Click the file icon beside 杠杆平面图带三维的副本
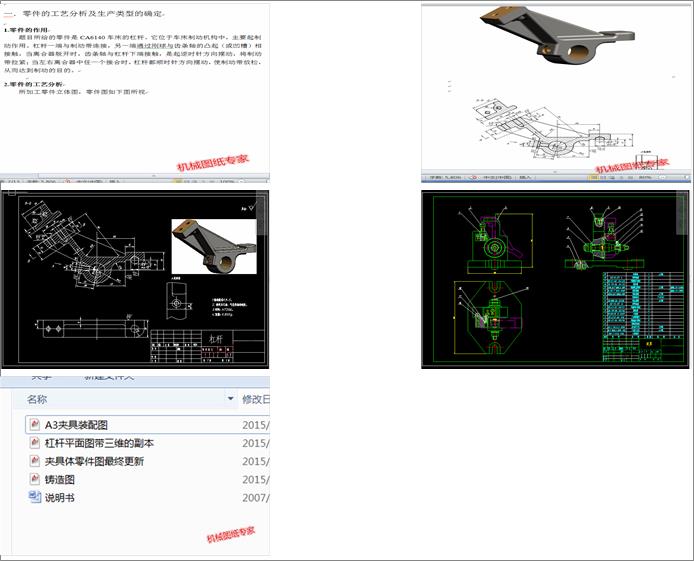 [34, 443]
